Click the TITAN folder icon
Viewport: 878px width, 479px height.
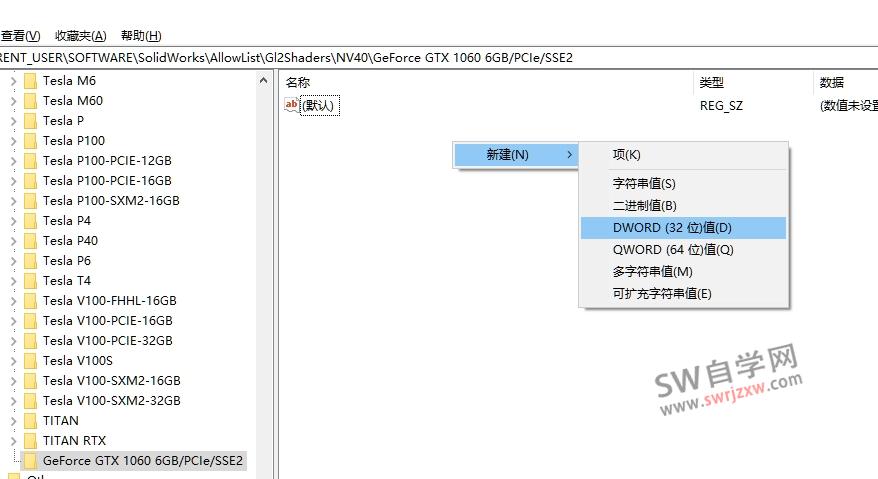(x=31, y=421)
